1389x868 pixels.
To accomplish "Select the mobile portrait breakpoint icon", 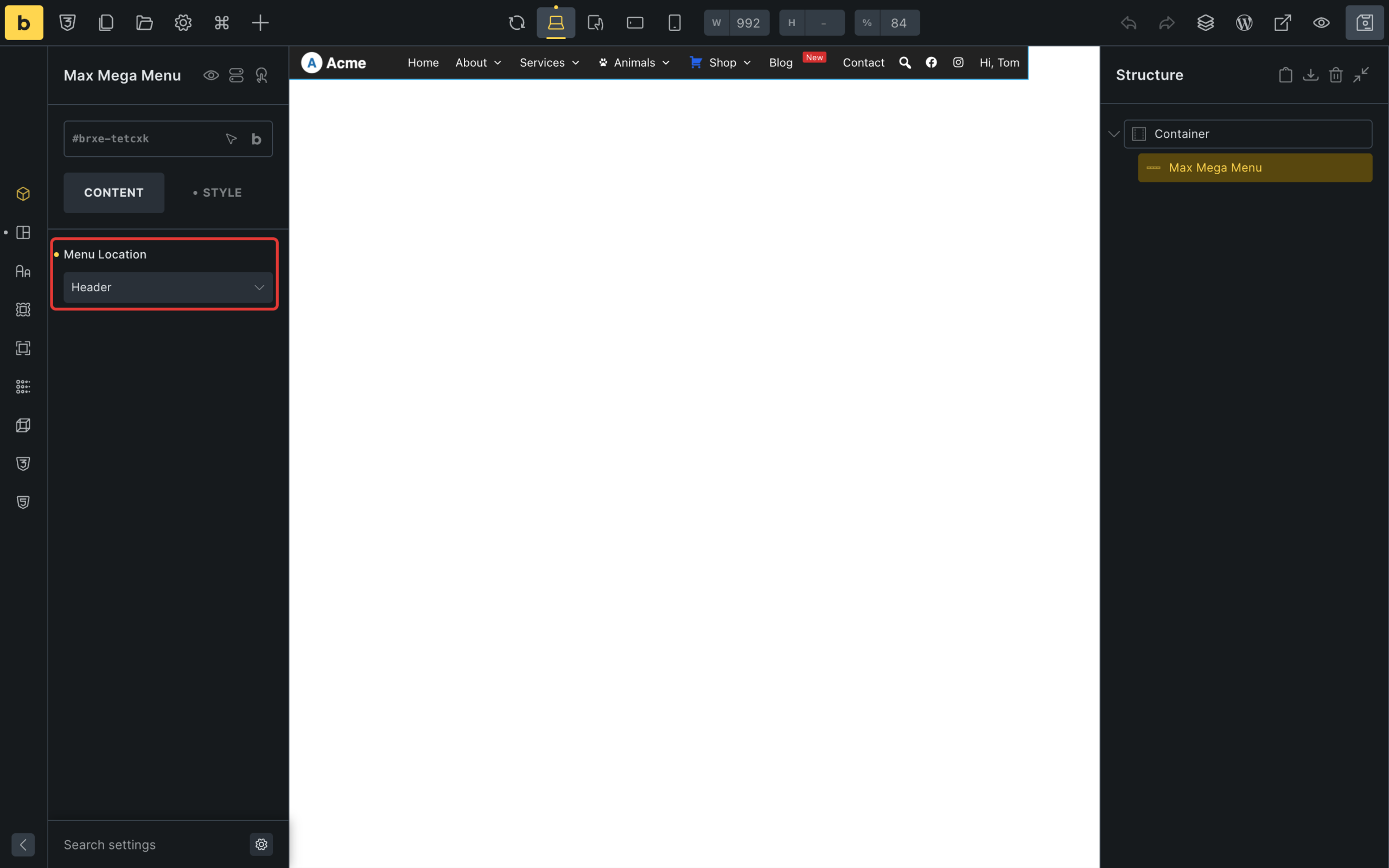I will (x=674, y=23).
